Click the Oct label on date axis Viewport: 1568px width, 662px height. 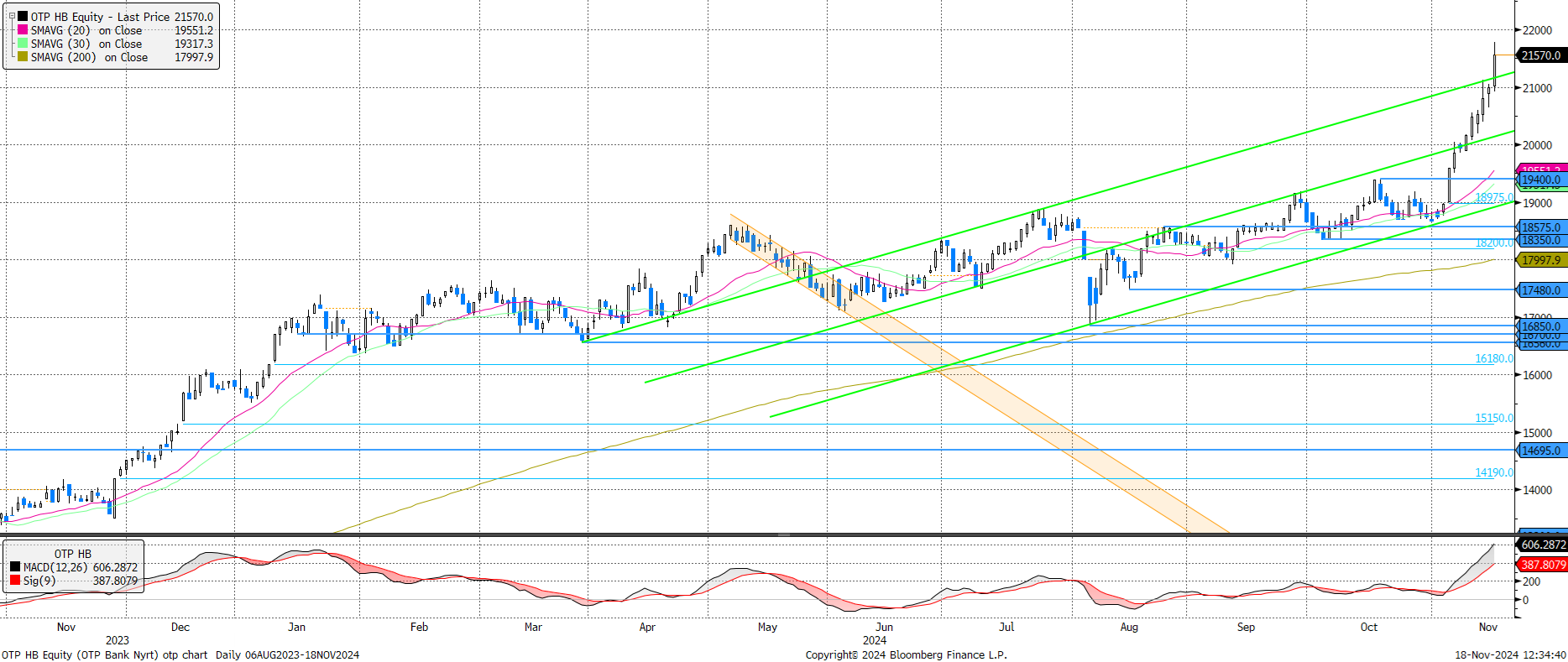pyautogui.click(x=1369, y=627)
